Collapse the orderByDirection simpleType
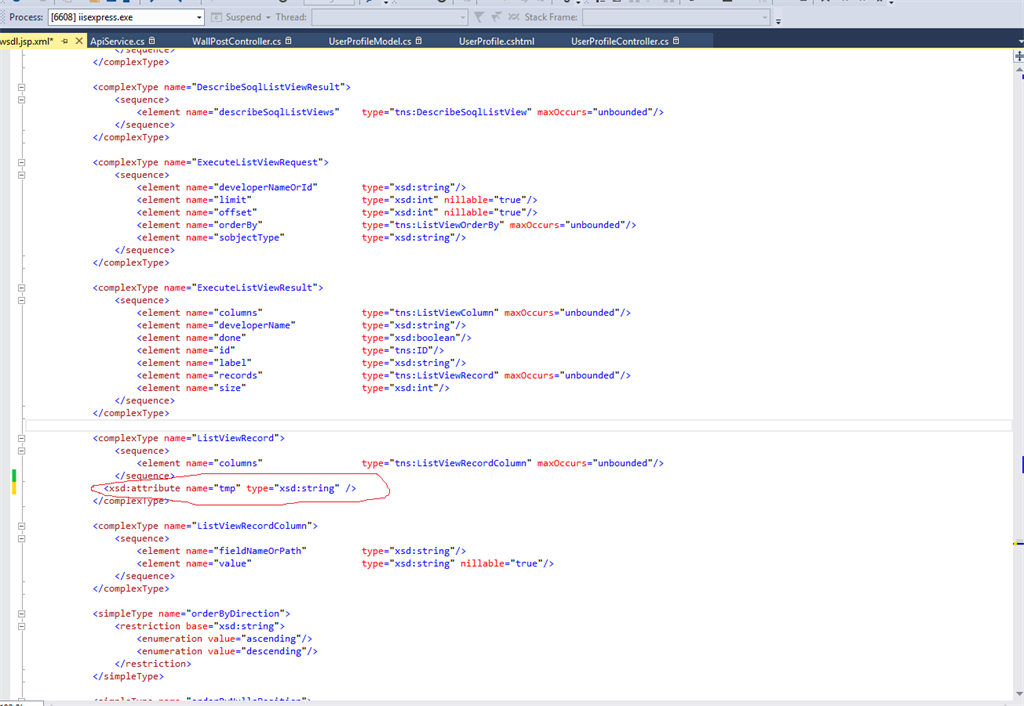The image size is (1024, 706). click(22, 614)
